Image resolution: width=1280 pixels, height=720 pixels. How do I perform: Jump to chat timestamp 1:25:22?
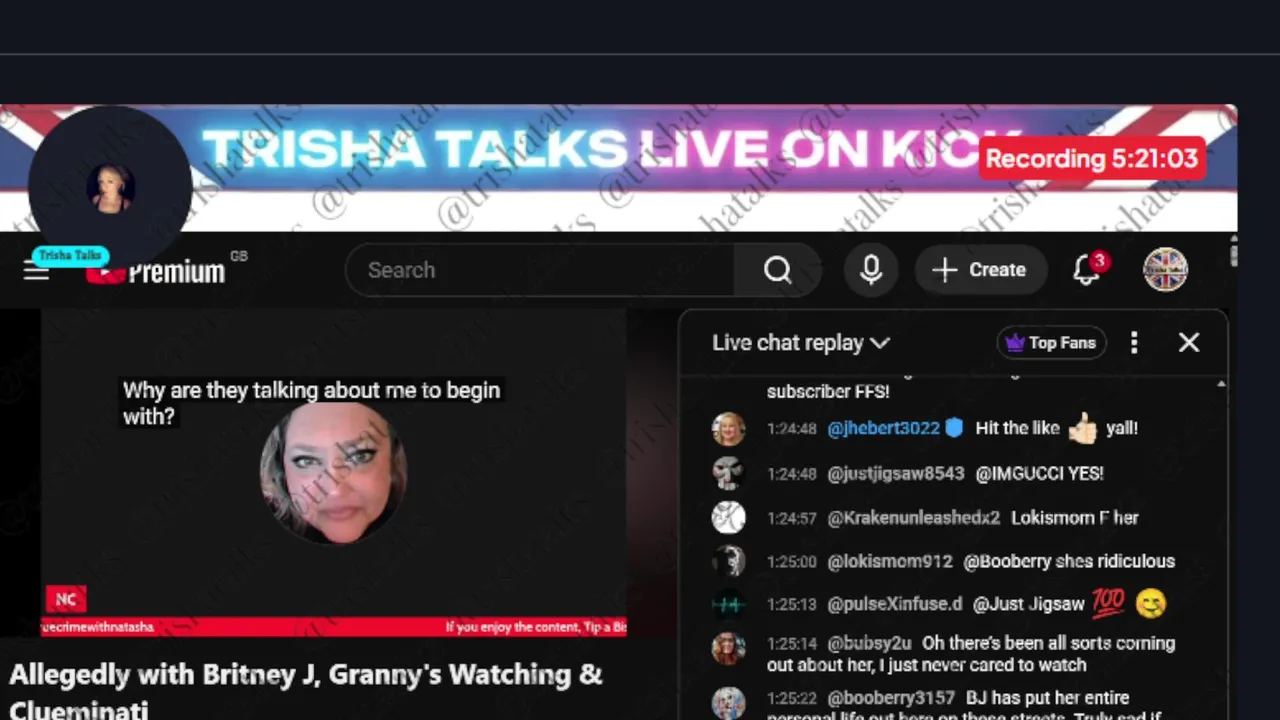[792, 698]
